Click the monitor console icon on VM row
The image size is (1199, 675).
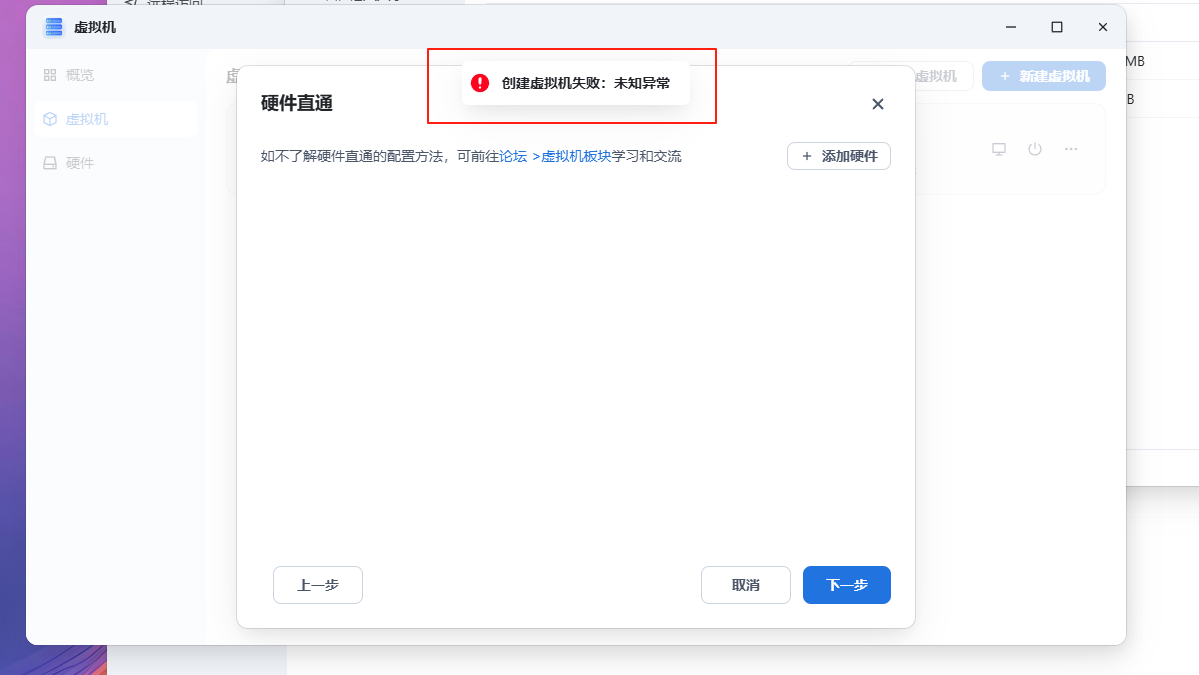coord(998,149)
